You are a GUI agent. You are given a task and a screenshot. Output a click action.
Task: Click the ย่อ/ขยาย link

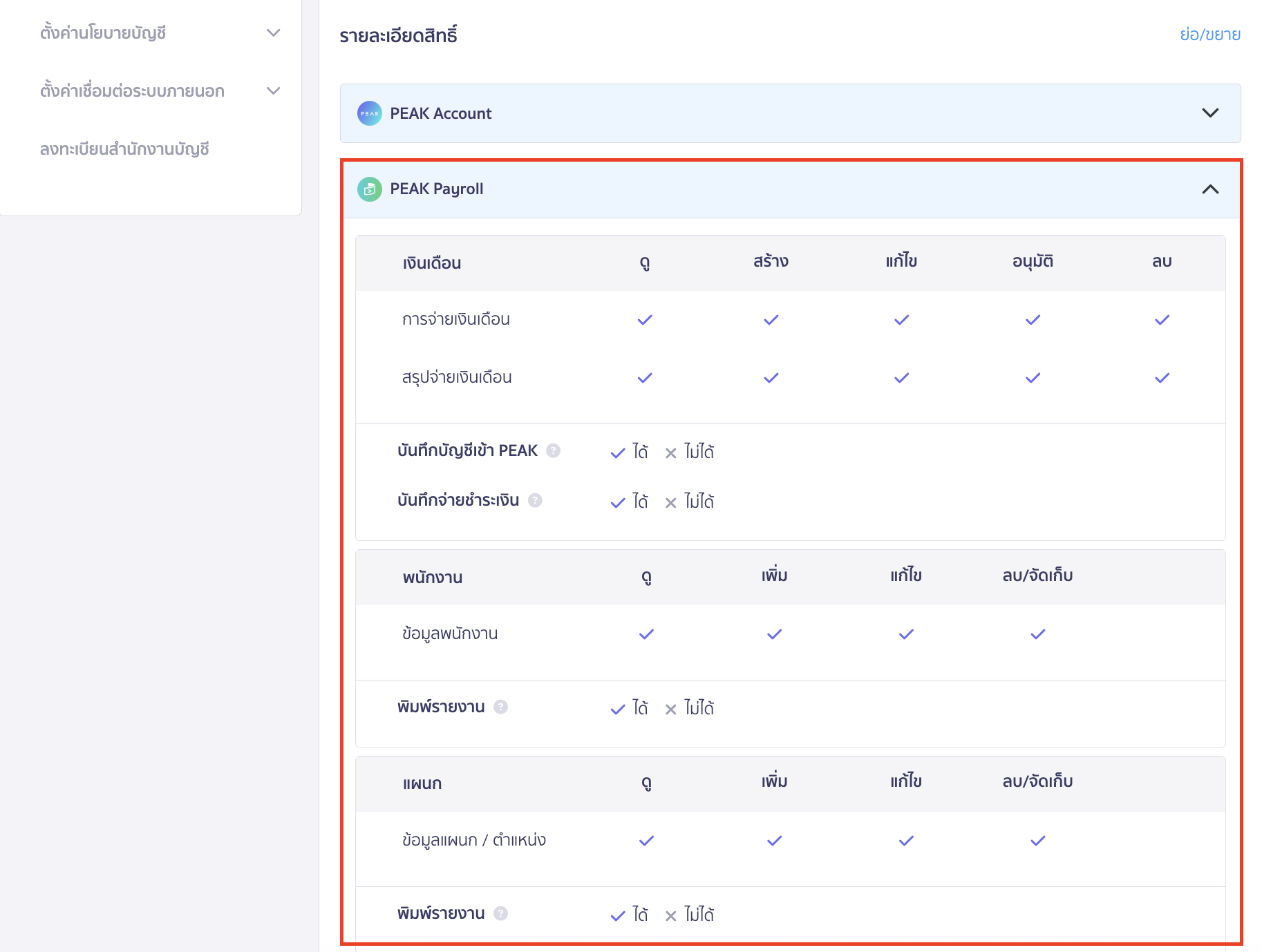pyautogui.click(x=1210, y=35)
